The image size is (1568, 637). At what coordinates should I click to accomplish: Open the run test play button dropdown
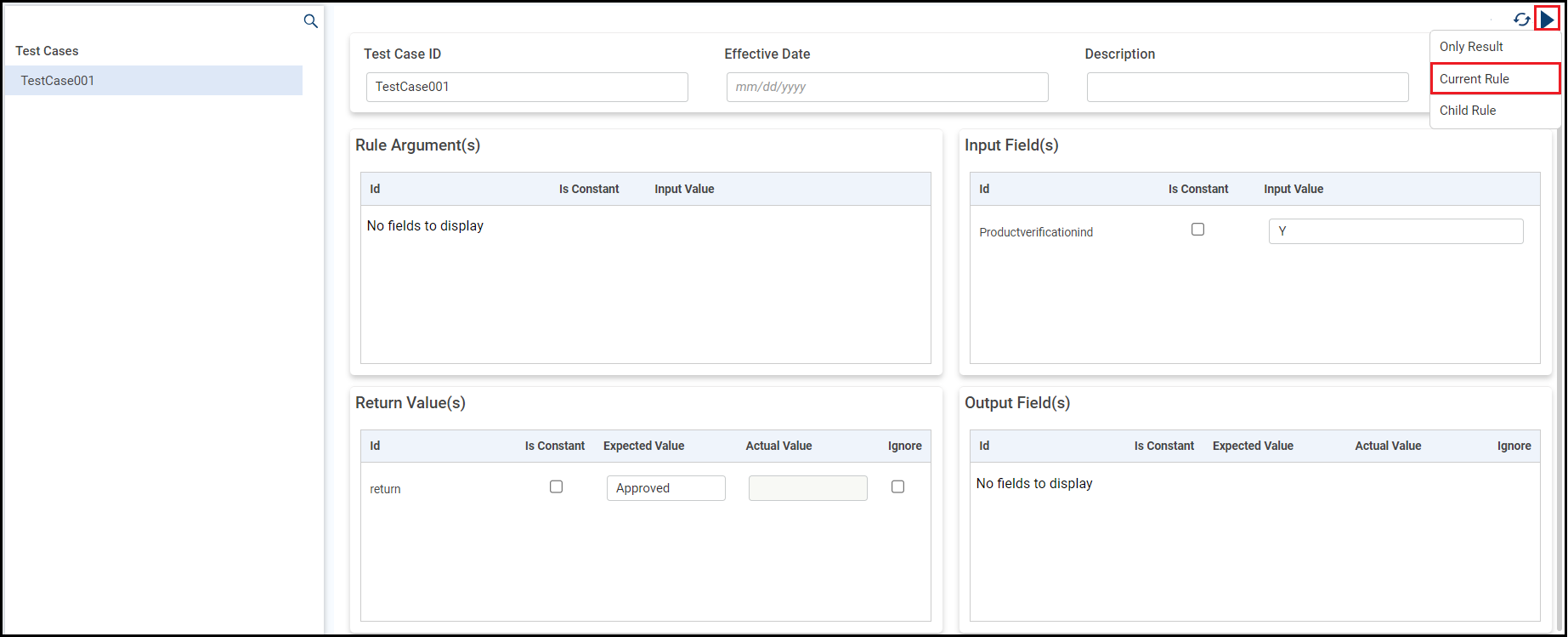[x=1547, y=19]
